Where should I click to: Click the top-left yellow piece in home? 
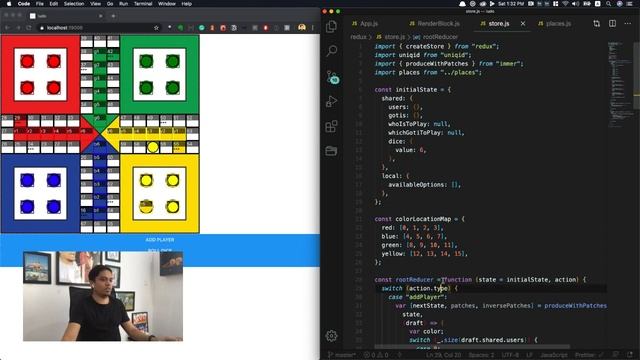(146, 180)
